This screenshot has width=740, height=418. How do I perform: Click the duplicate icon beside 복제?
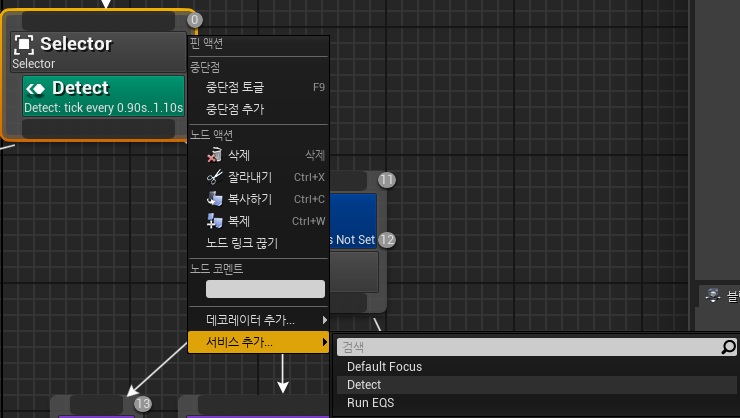click(215, 221)
